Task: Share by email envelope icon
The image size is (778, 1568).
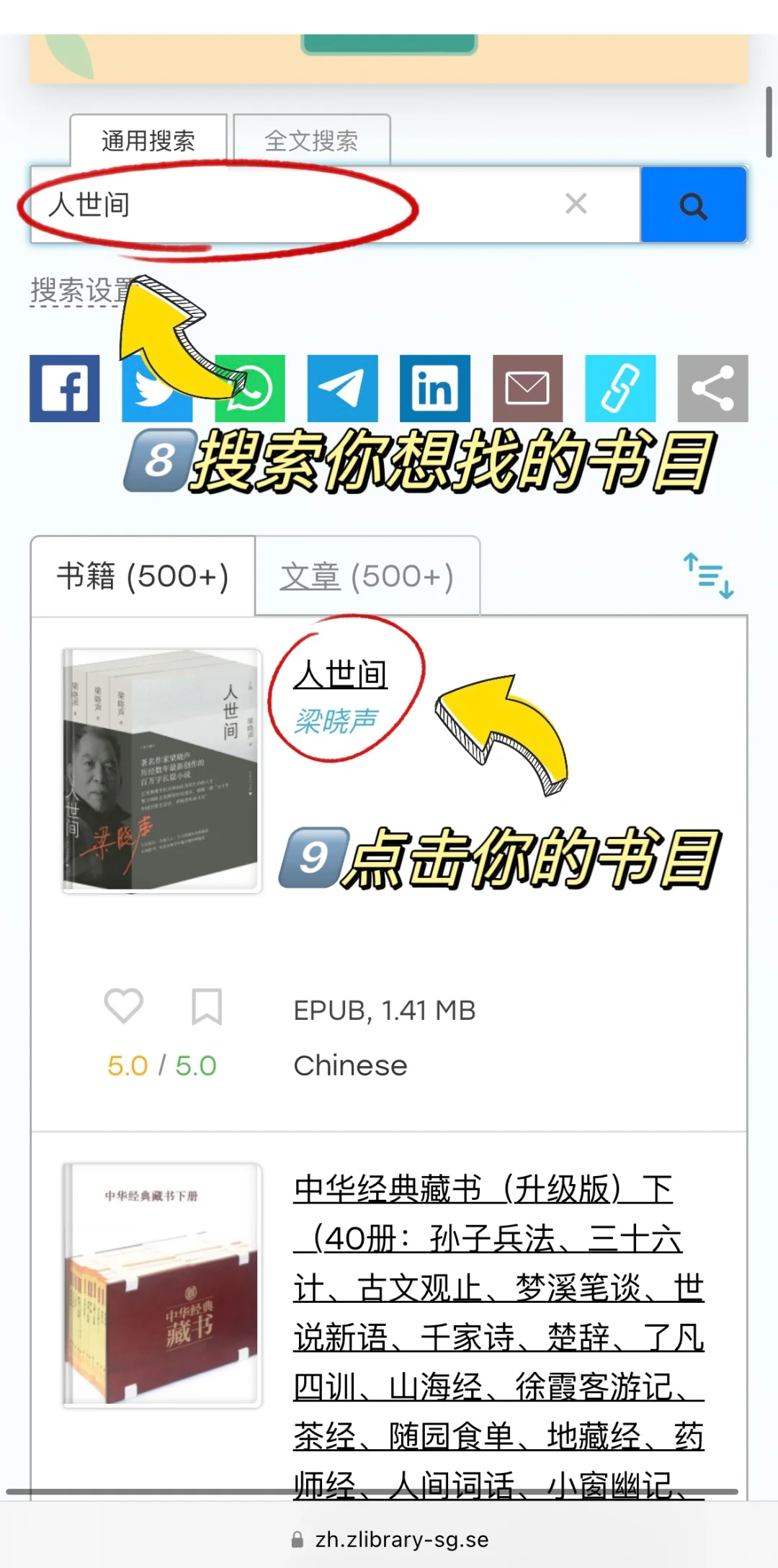Action: tap(528, 388)
